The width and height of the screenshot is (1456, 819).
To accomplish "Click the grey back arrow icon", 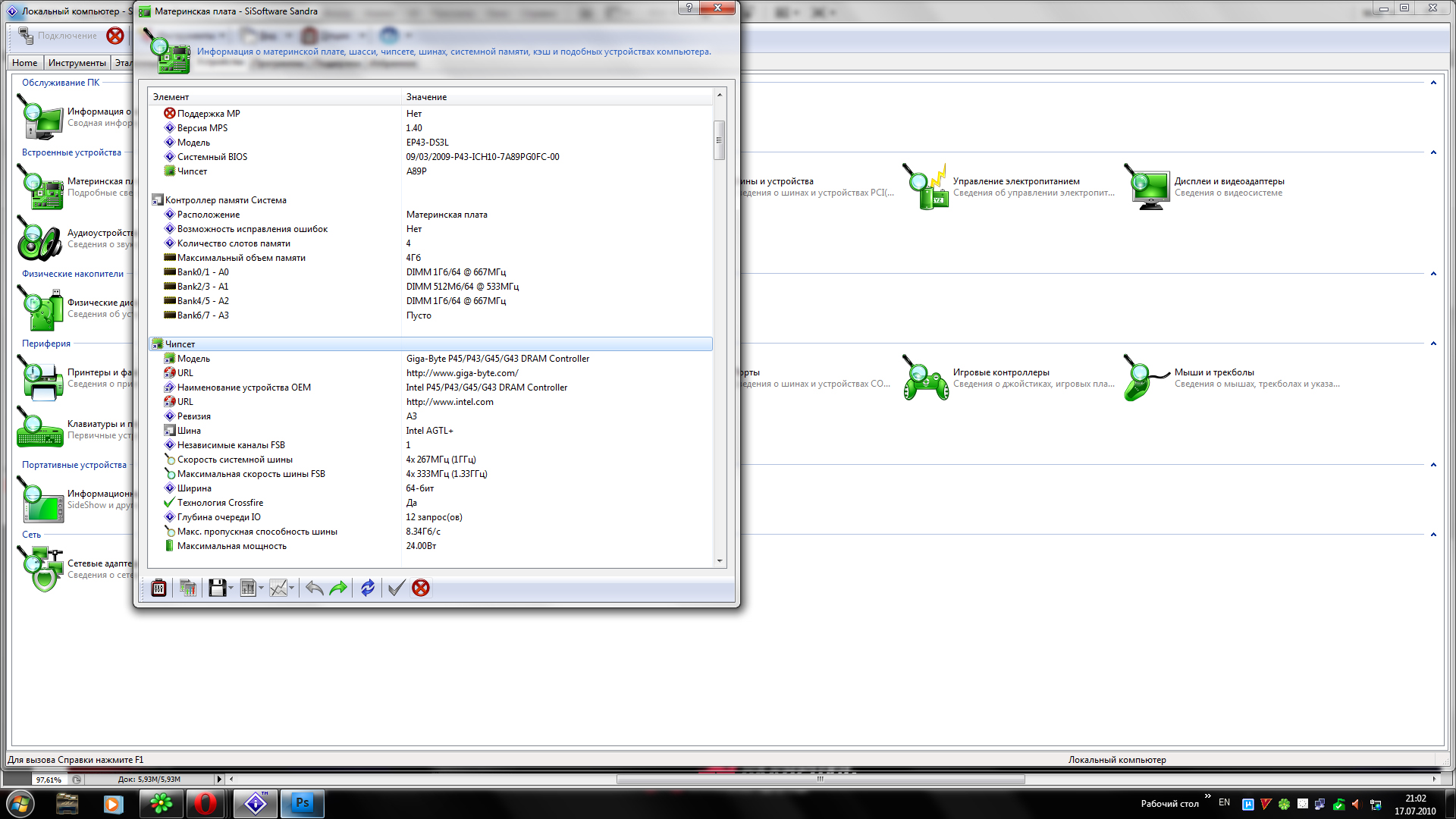I will click(x=314, y=588).
